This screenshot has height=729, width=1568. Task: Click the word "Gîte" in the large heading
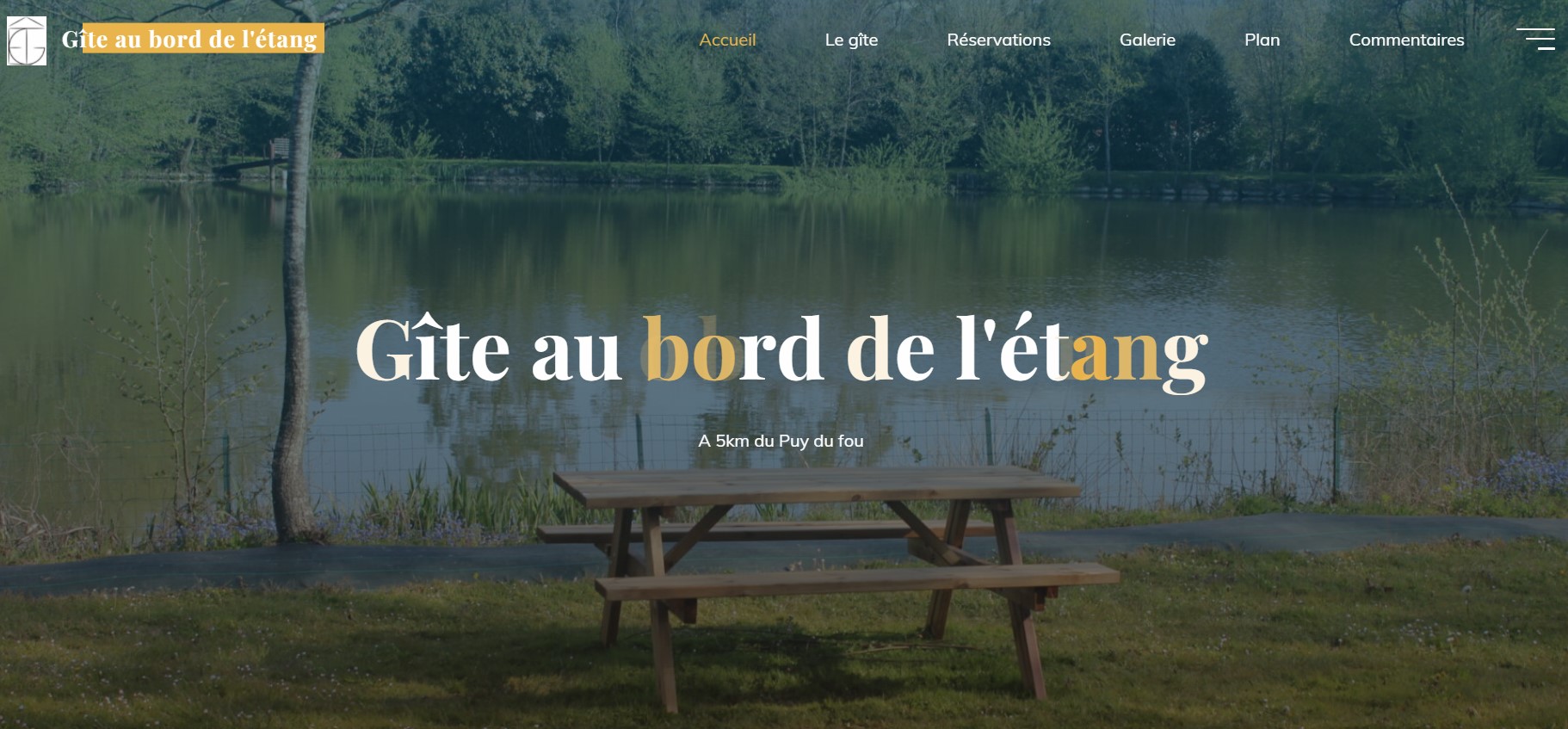(433, 347)
